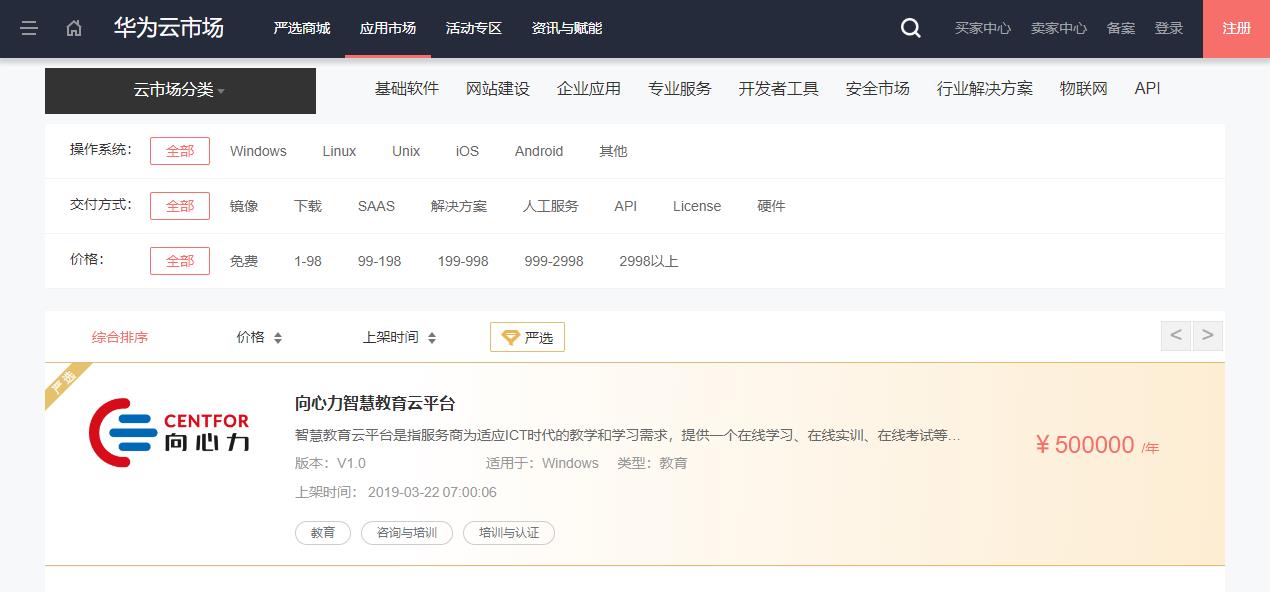Click the 上架时间 2019-03-22 07:00:06 text
Image resolution: width=1270 pixels, height=592 pixels.
click(x=396, y=492)
